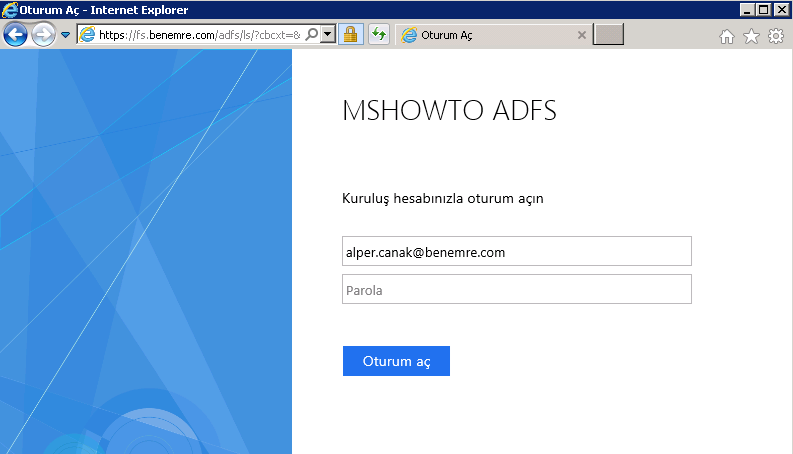The width and height of the screenshot is (793, 454).
Task: Click the browser Forward arrow button
Action: (x=43, y=35)
